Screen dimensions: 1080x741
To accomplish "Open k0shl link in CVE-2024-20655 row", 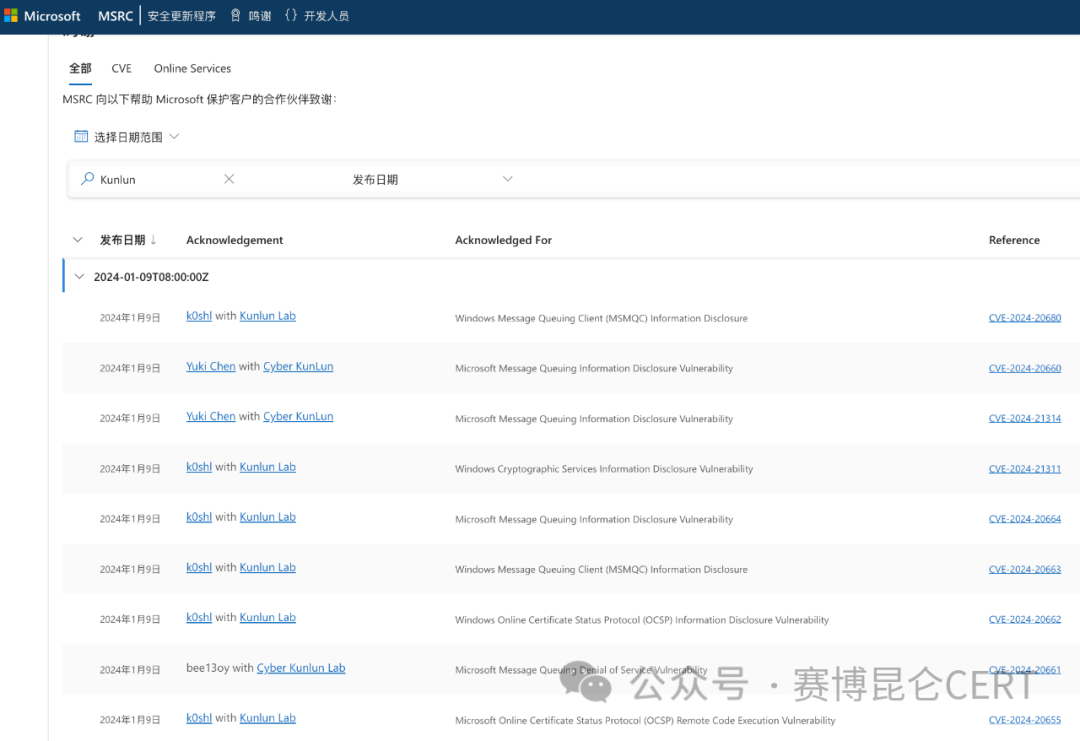I will [199, 718].
